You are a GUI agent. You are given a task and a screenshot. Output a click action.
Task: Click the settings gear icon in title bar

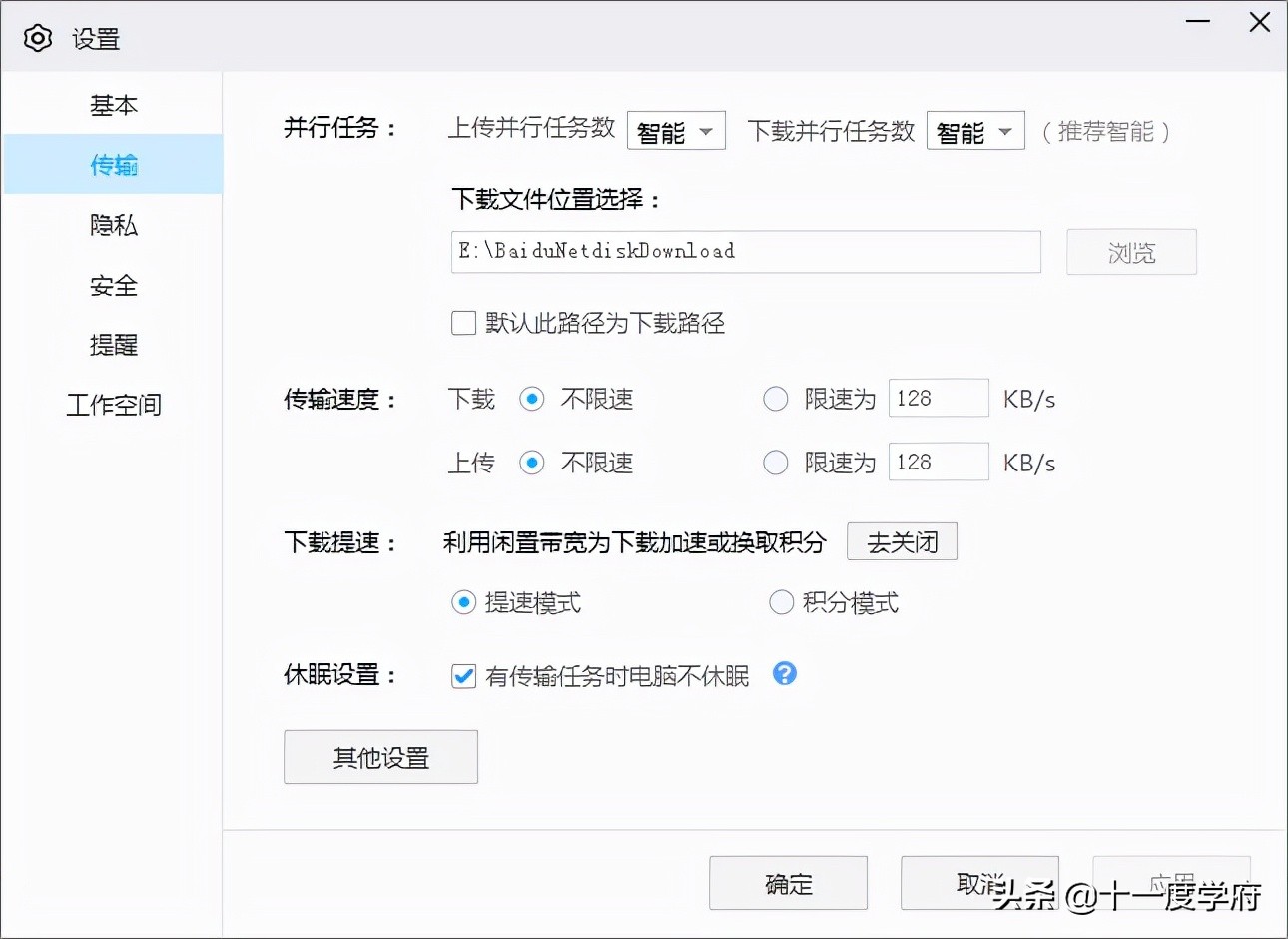pos(37,37)
